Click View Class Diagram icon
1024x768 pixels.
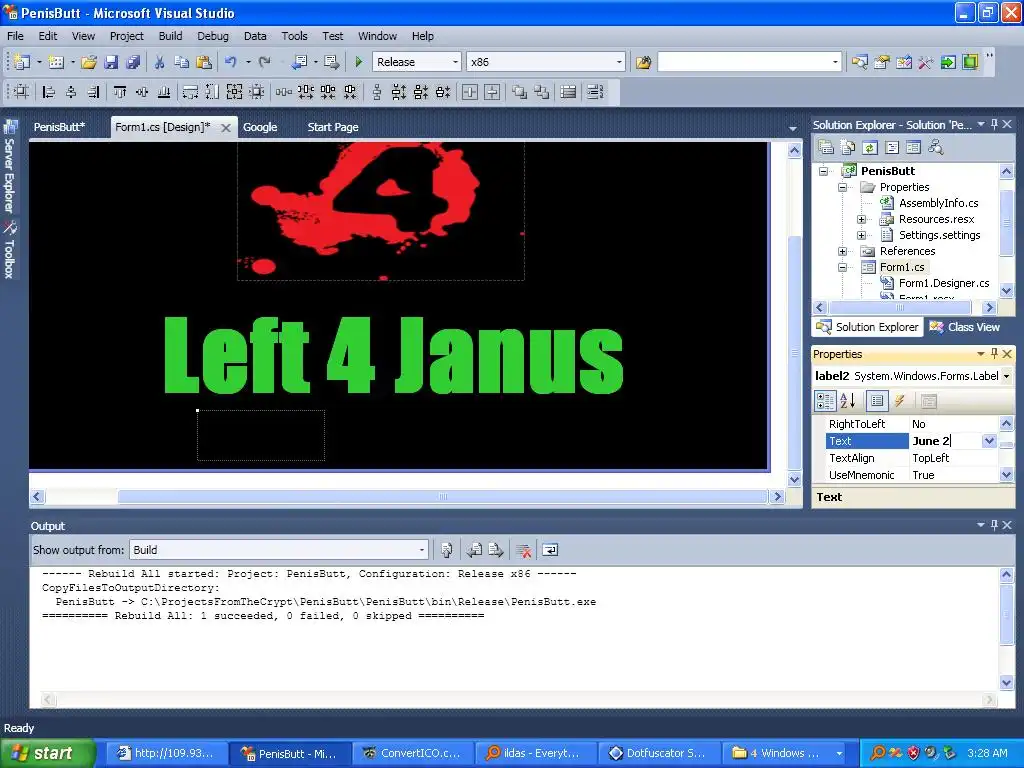936,148
